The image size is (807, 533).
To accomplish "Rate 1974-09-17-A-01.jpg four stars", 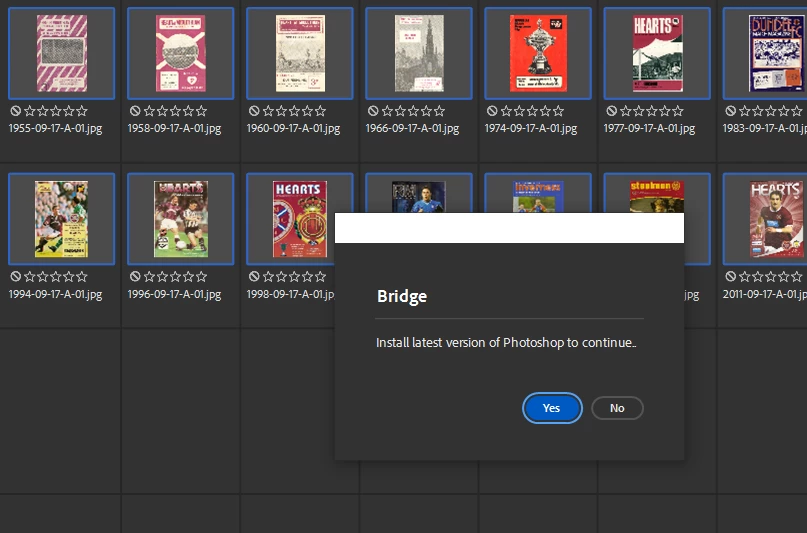I will pyautogui.click(x=546, y=111).
